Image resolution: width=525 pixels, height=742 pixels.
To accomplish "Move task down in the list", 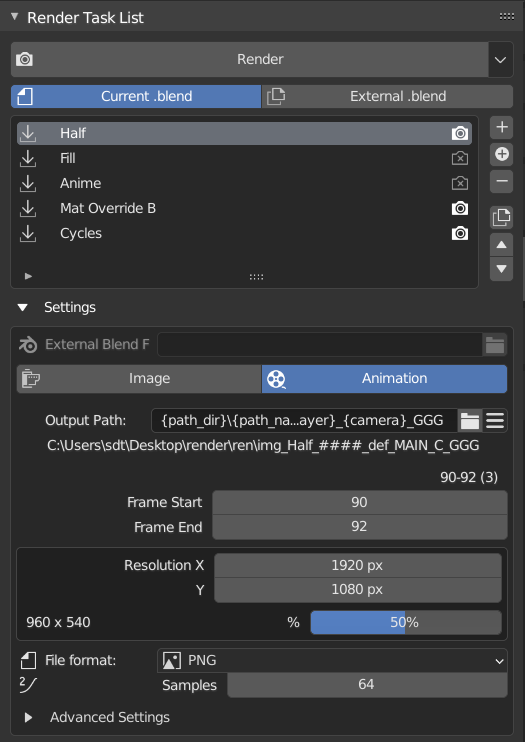I will (x=501, y=269).
